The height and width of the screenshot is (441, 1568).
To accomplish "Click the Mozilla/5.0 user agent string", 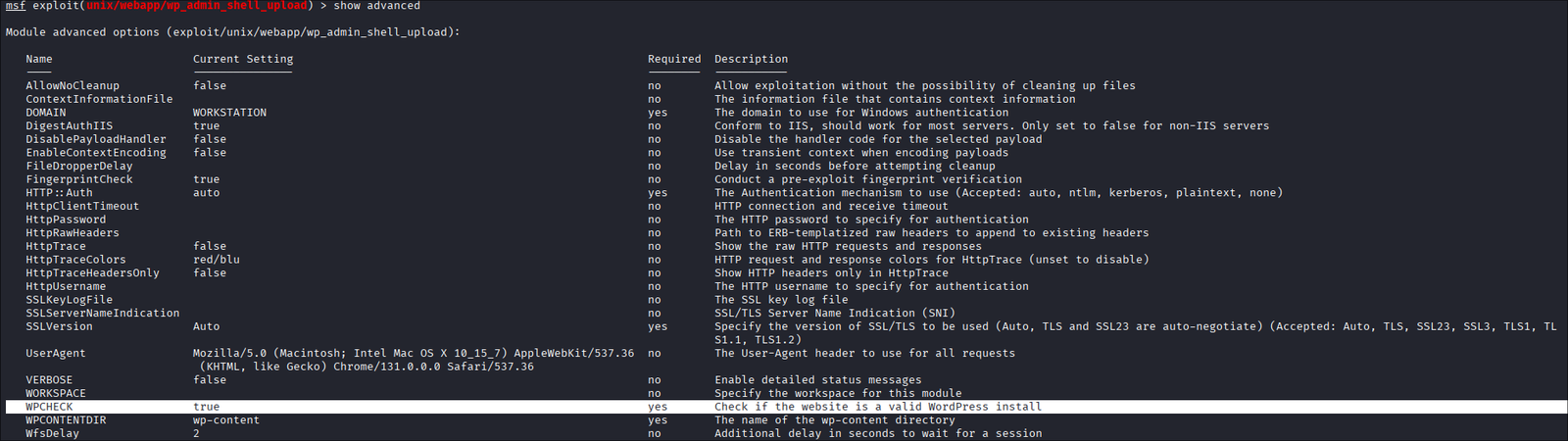I will coord(414,354).
